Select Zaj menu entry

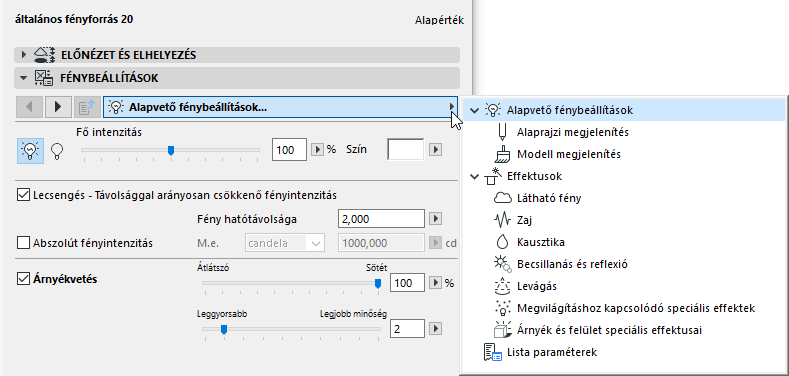coord(525,220)
